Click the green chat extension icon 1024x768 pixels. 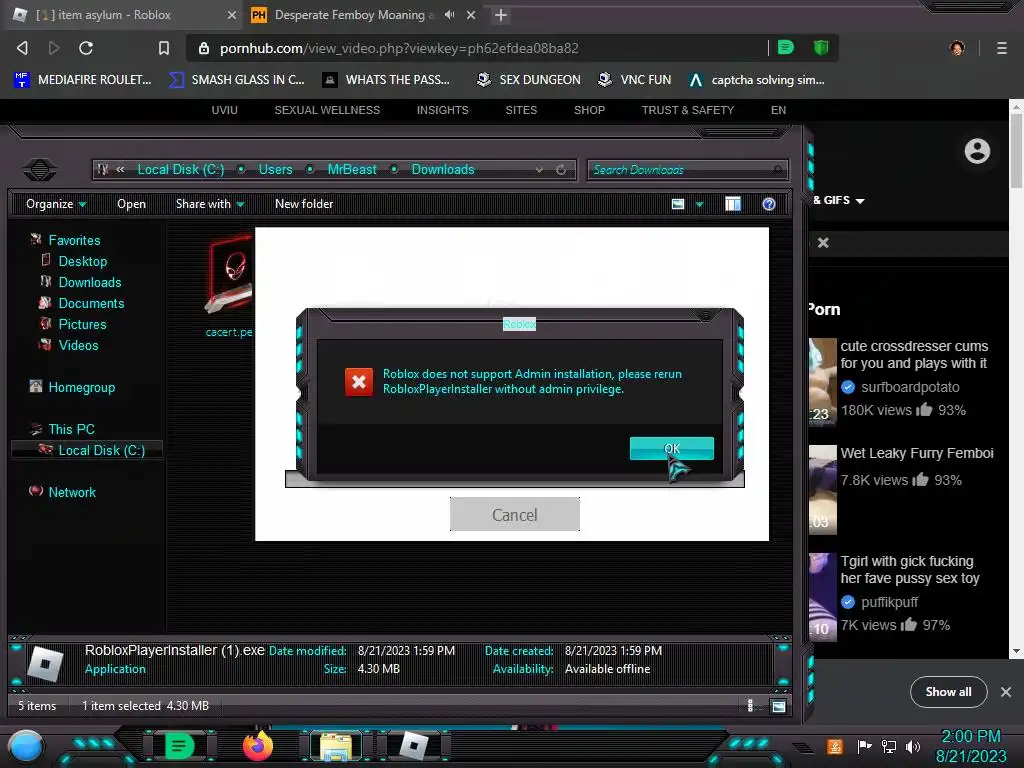tap(786, 47)
